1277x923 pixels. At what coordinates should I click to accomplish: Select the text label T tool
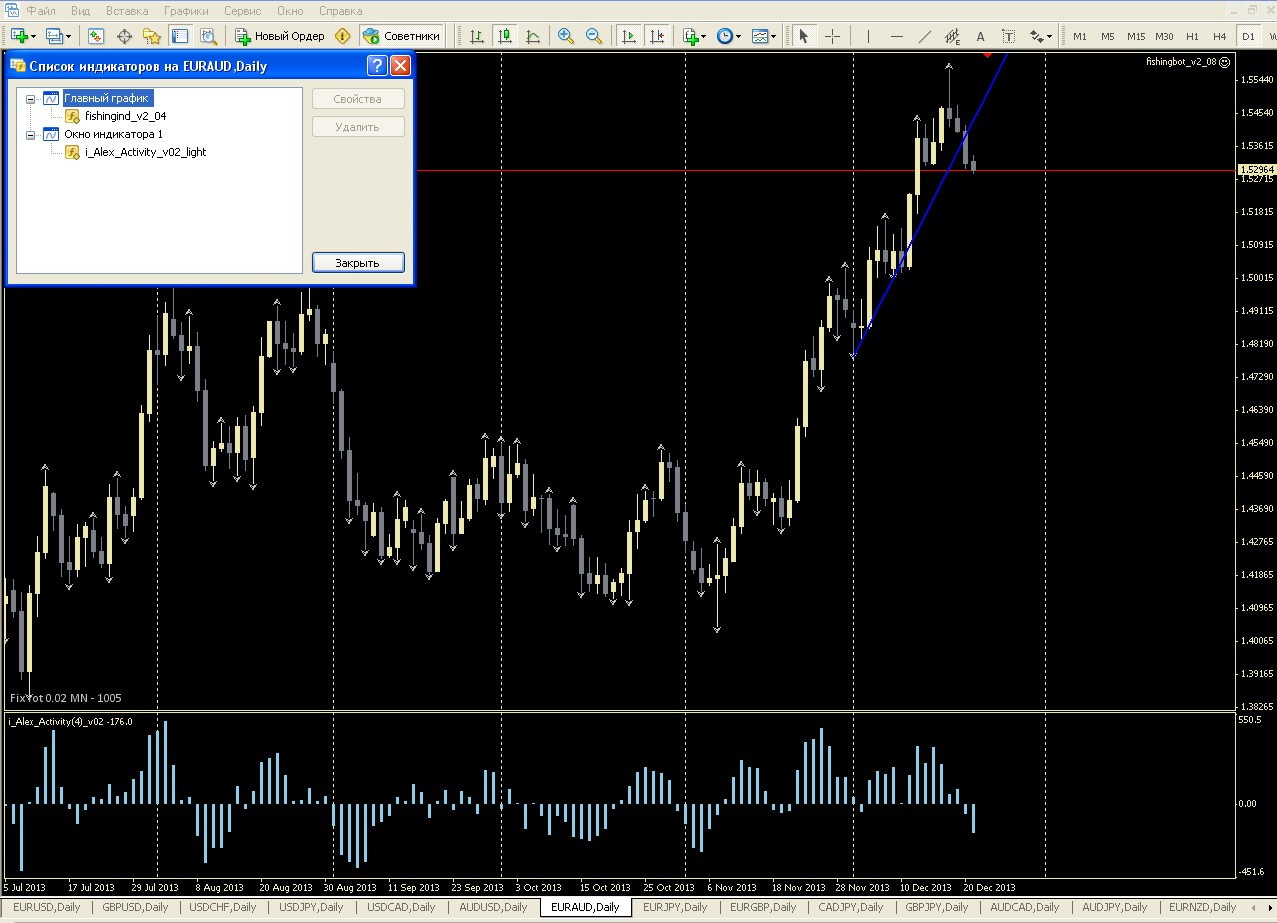coord(1008,36)
